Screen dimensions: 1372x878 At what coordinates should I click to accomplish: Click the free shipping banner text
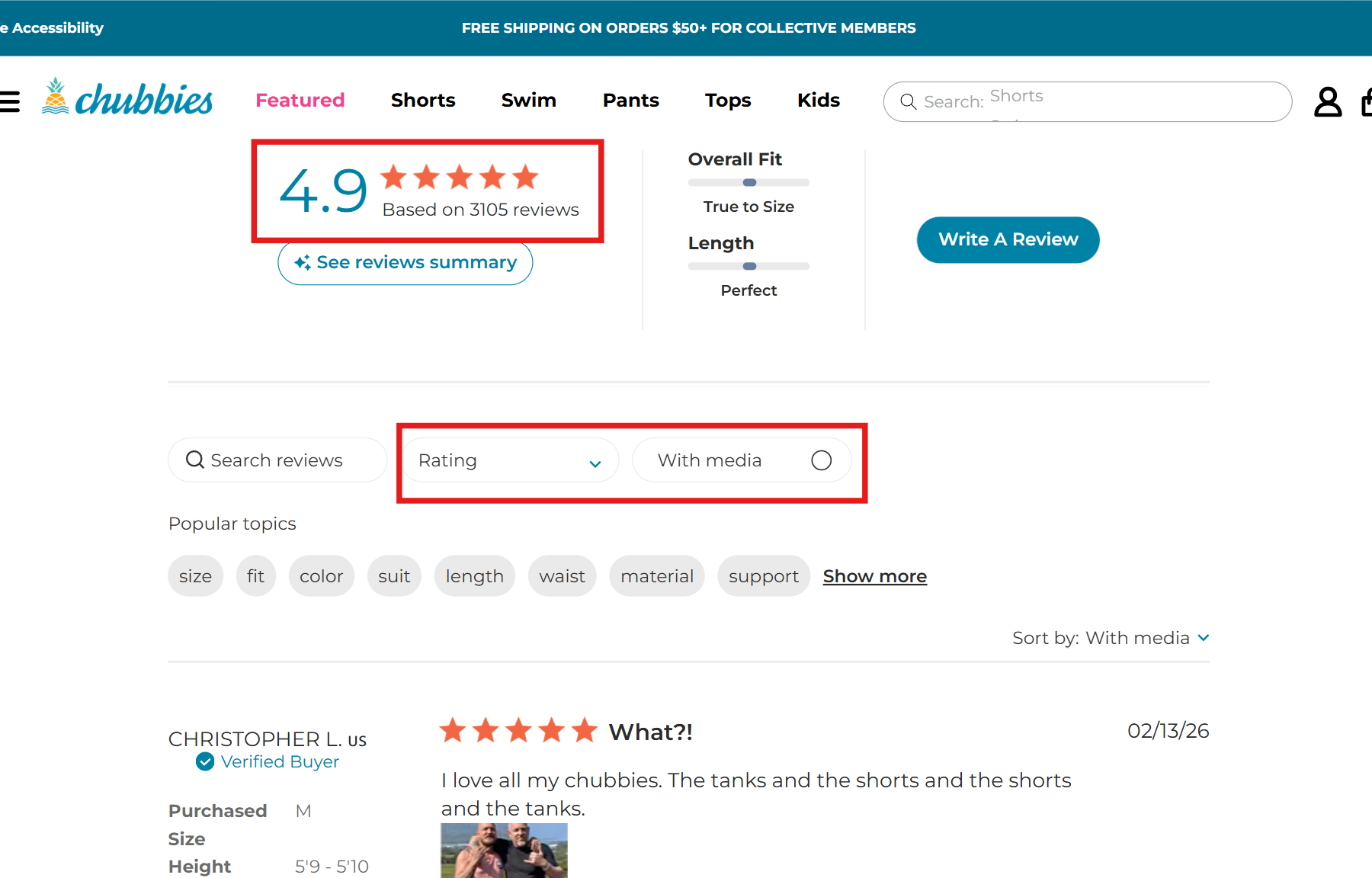tap(688, 28)
